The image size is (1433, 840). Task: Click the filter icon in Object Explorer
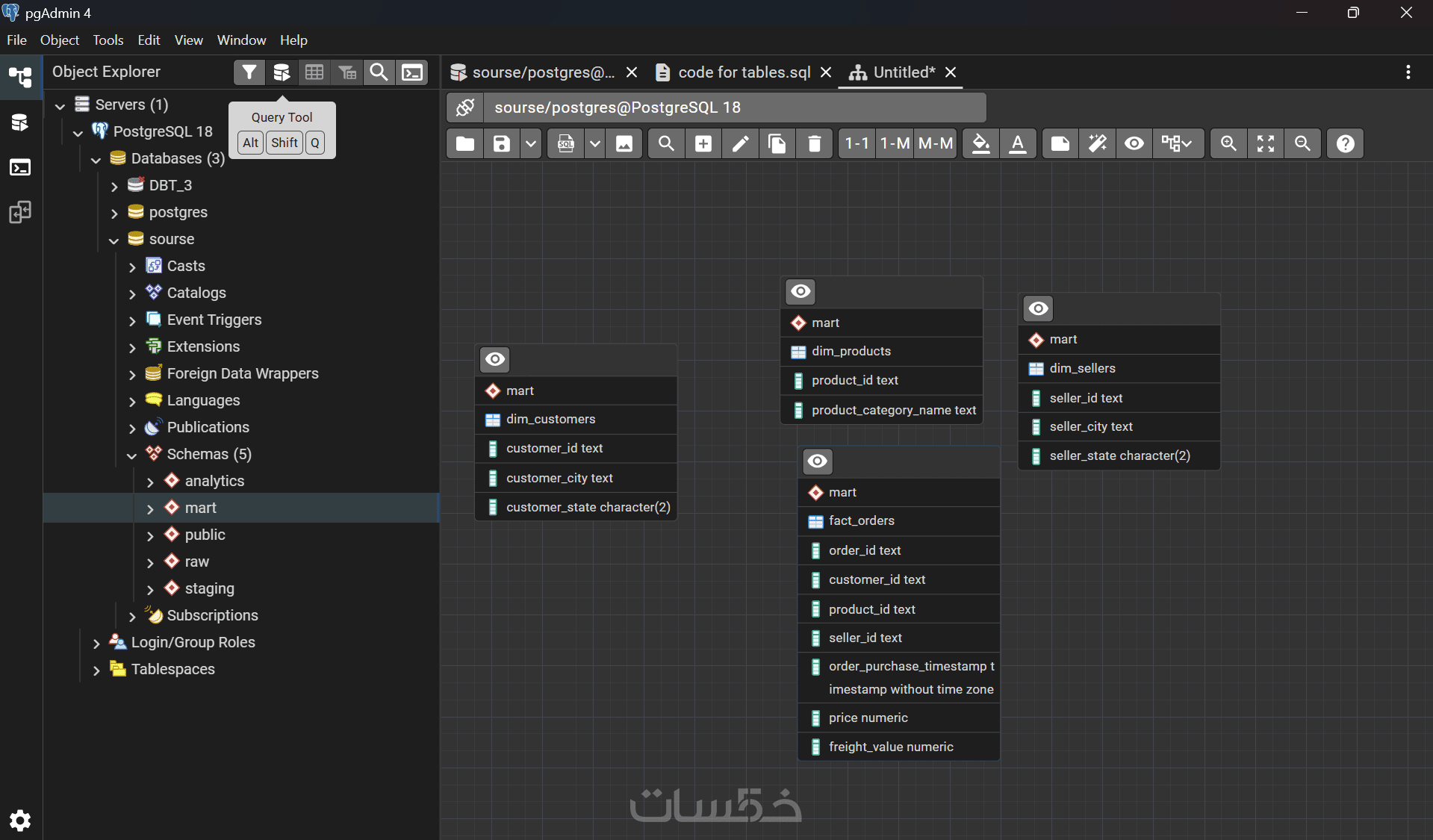[x=249, y=72]
